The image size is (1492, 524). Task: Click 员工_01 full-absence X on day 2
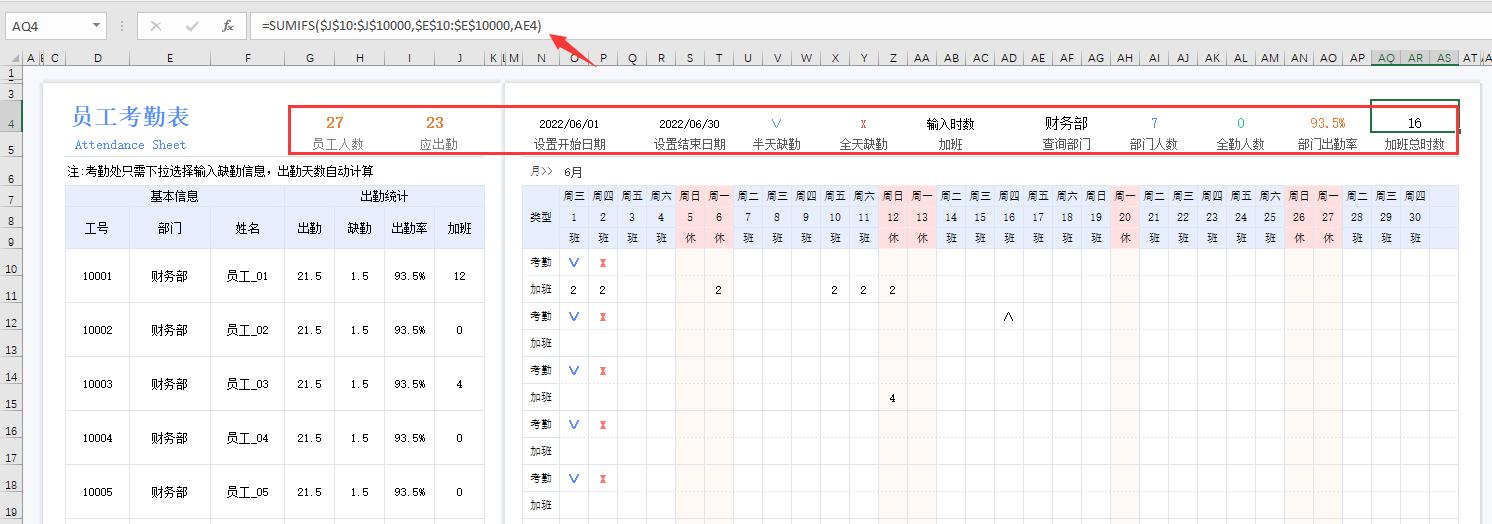602,262
